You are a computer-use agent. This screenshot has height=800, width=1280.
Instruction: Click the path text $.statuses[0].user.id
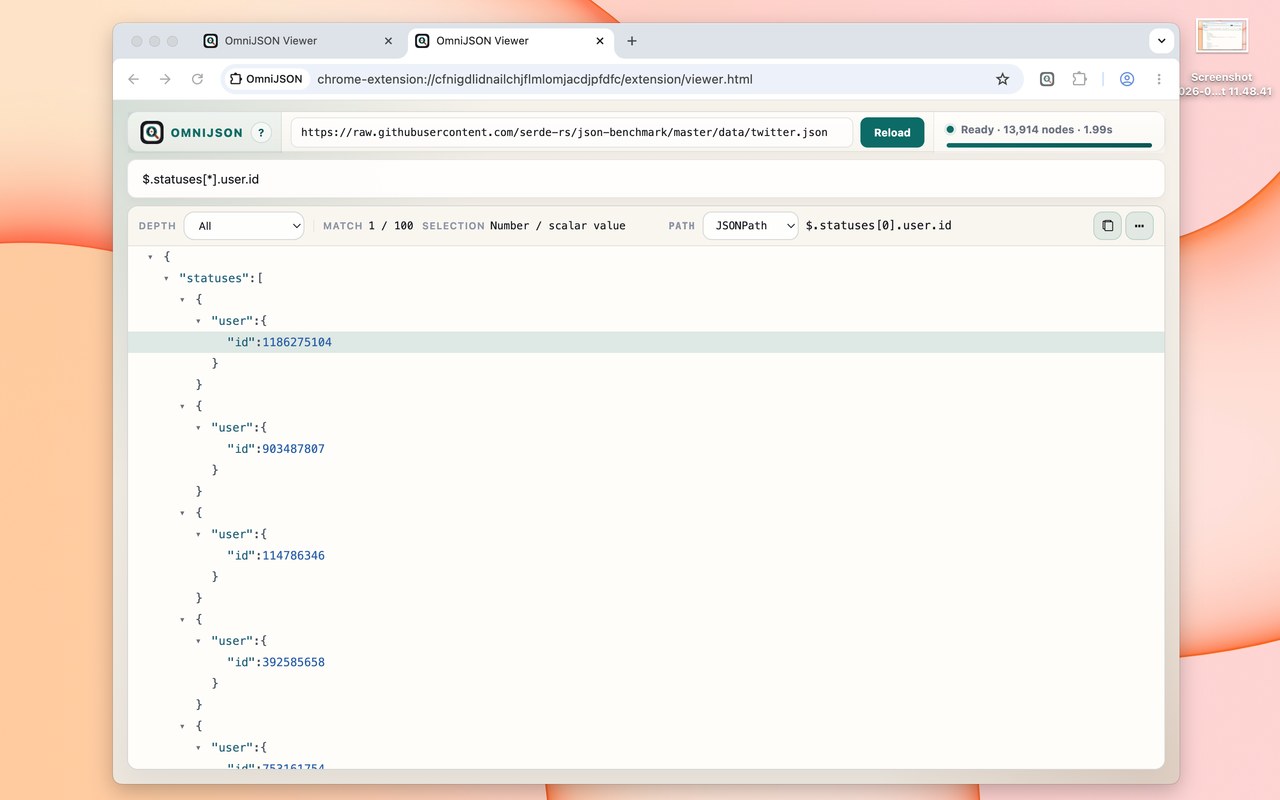coord(878,226)
